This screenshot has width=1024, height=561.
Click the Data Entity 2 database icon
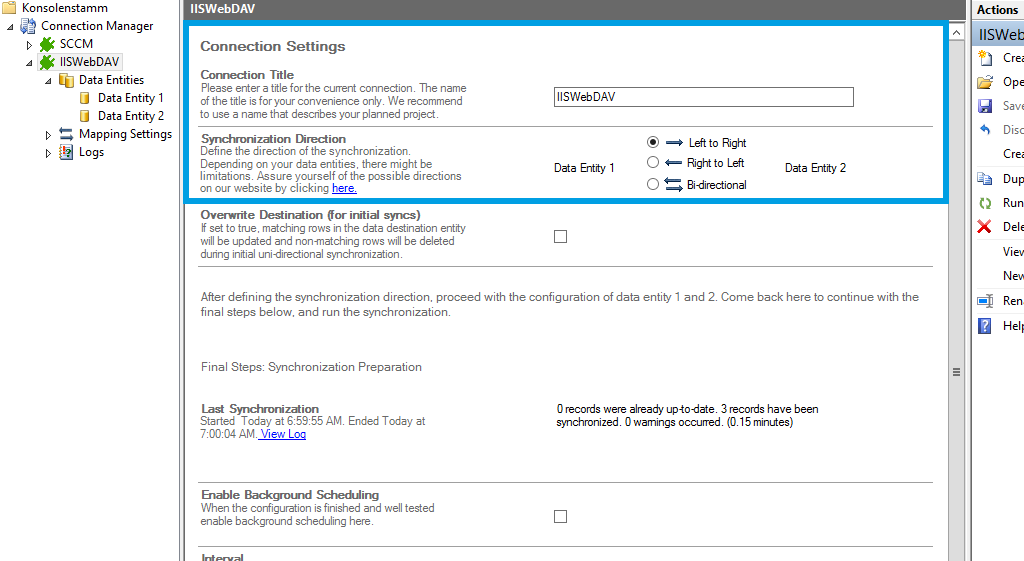[85, 116]
